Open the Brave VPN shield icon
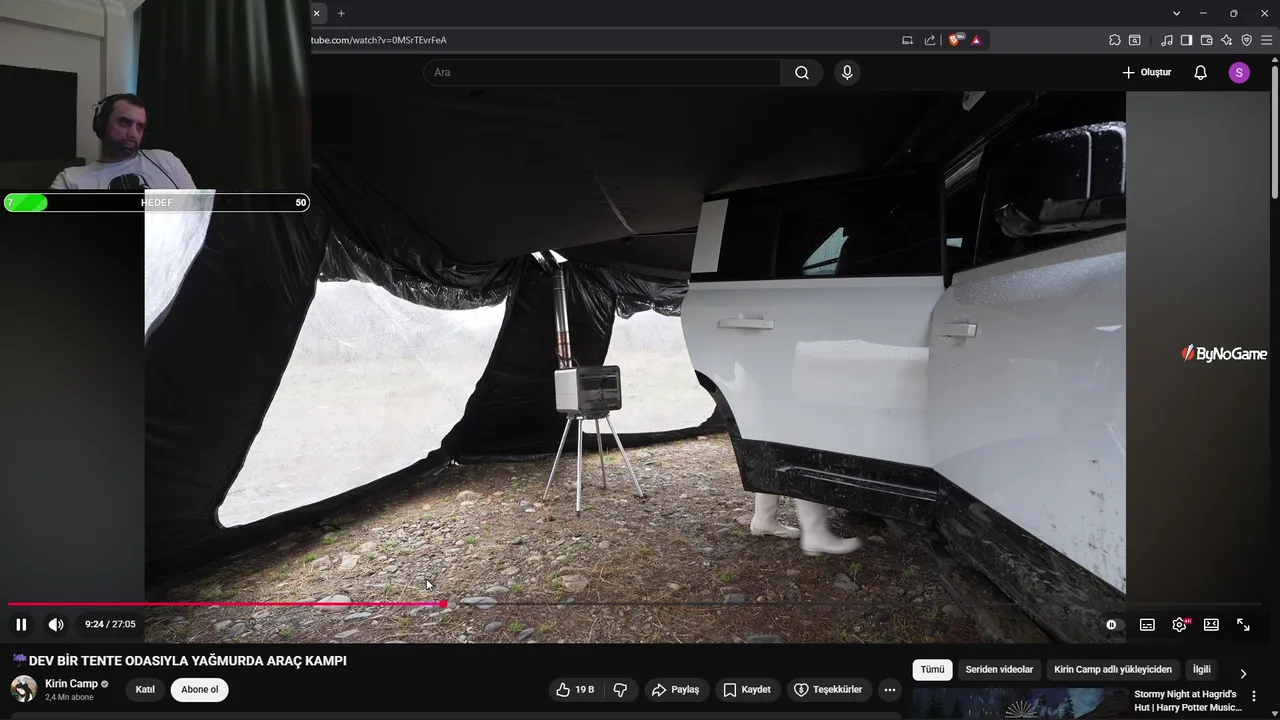Screen dimensions: 1280x720 (1246, 40)
